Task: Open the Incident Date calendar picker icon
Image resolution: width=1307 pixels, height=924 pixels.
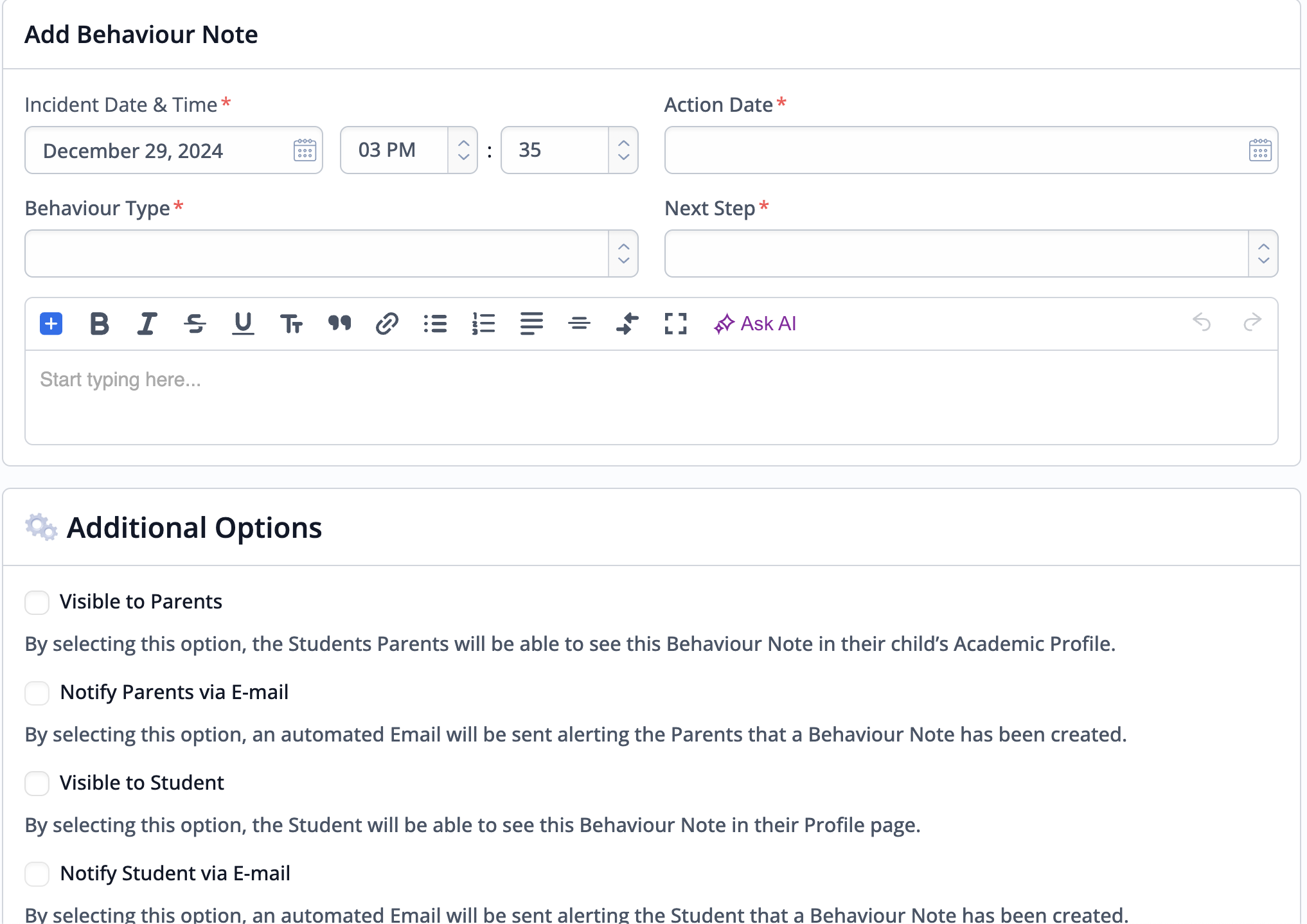Action: tap(305, 150)
